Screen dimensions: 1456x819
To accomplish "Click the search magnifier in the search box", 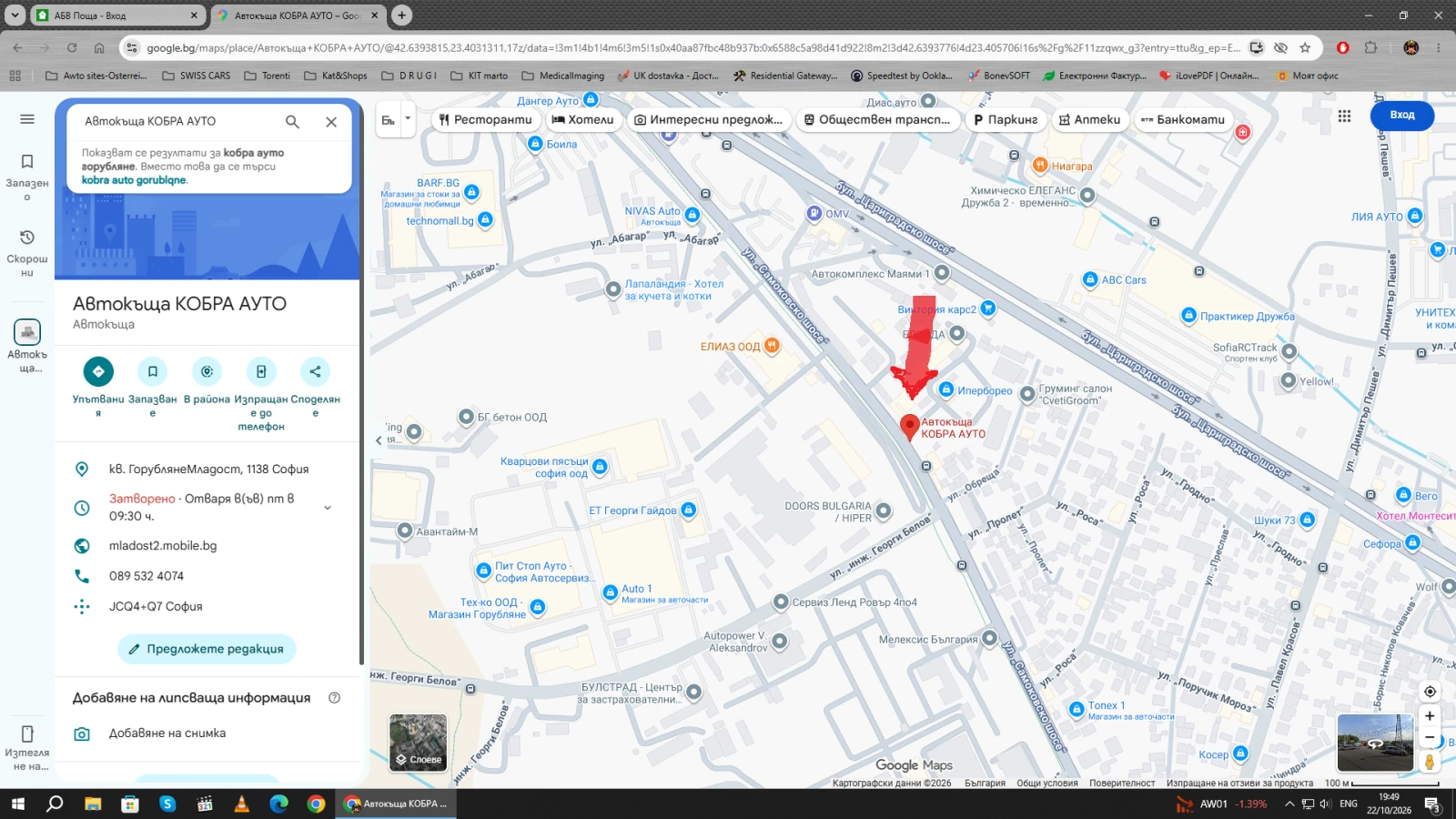I will (292, 121).
